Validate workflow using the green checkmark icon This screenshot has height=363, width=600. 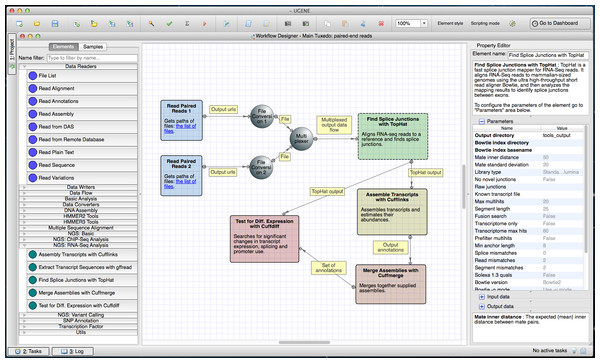169,24
